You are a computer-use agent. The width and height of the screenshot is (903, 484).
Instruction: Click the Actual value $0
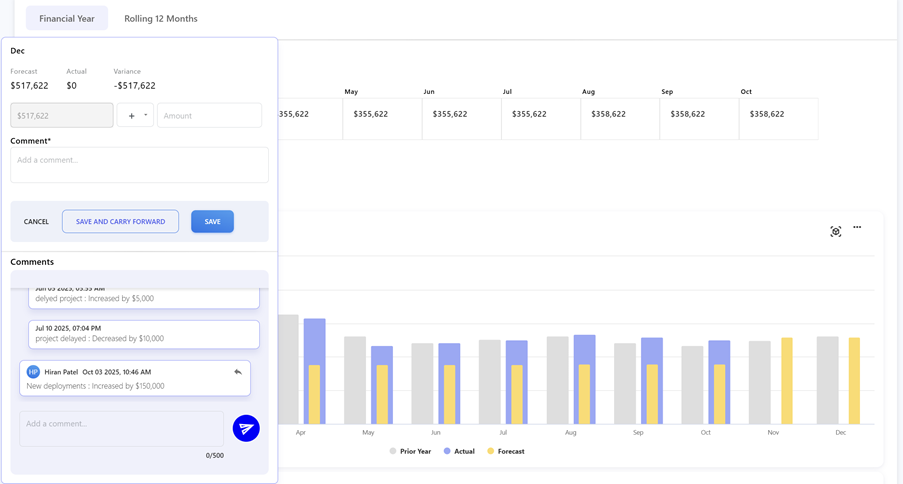click(x=71, y=86)
